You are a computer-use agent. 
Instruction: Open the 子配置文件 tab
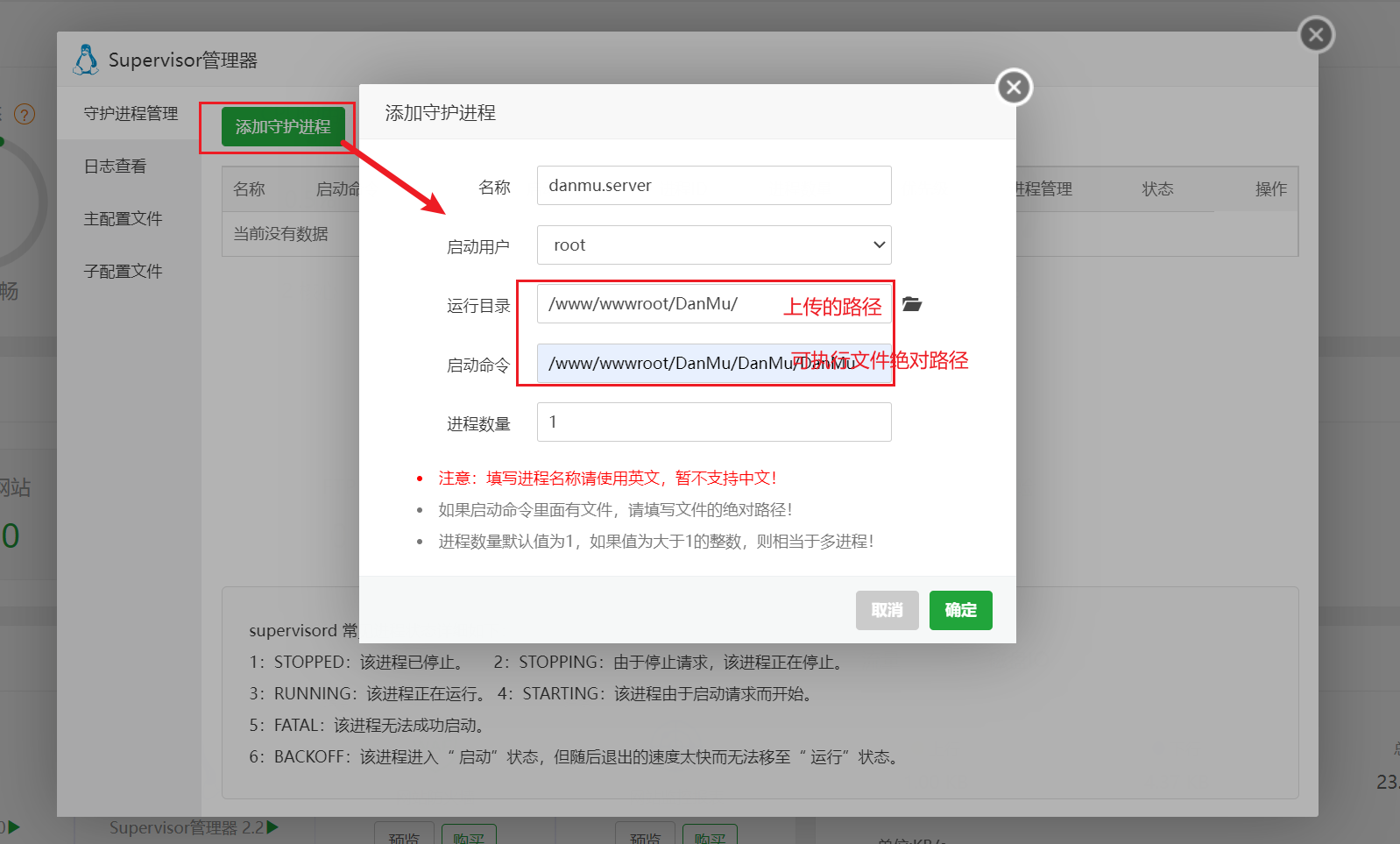[123, 271]
